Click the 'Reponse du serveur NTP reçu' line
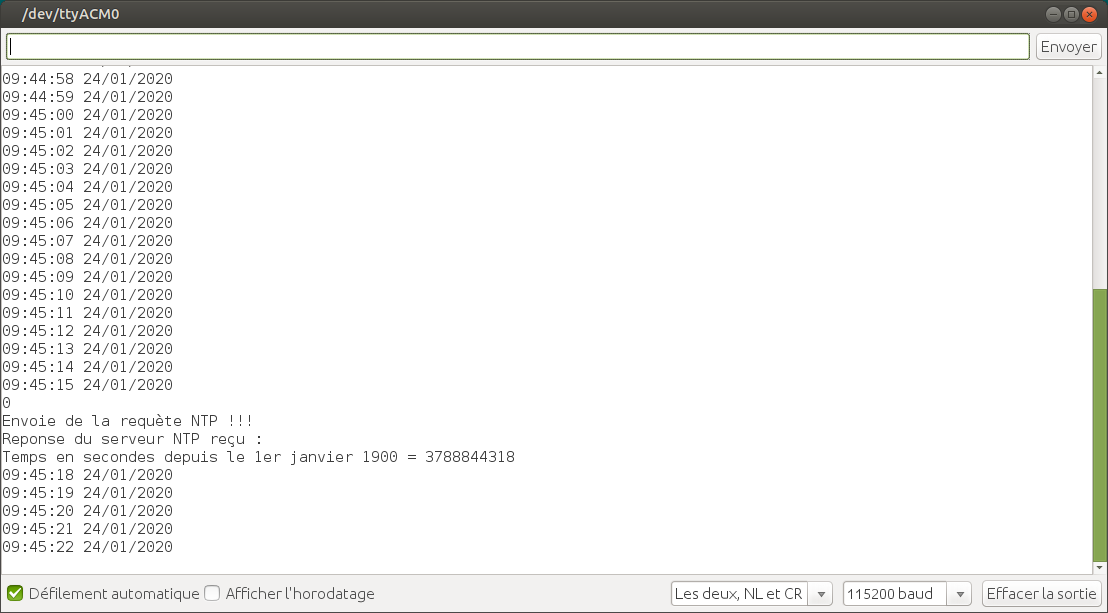 click(x=131, y=439)
